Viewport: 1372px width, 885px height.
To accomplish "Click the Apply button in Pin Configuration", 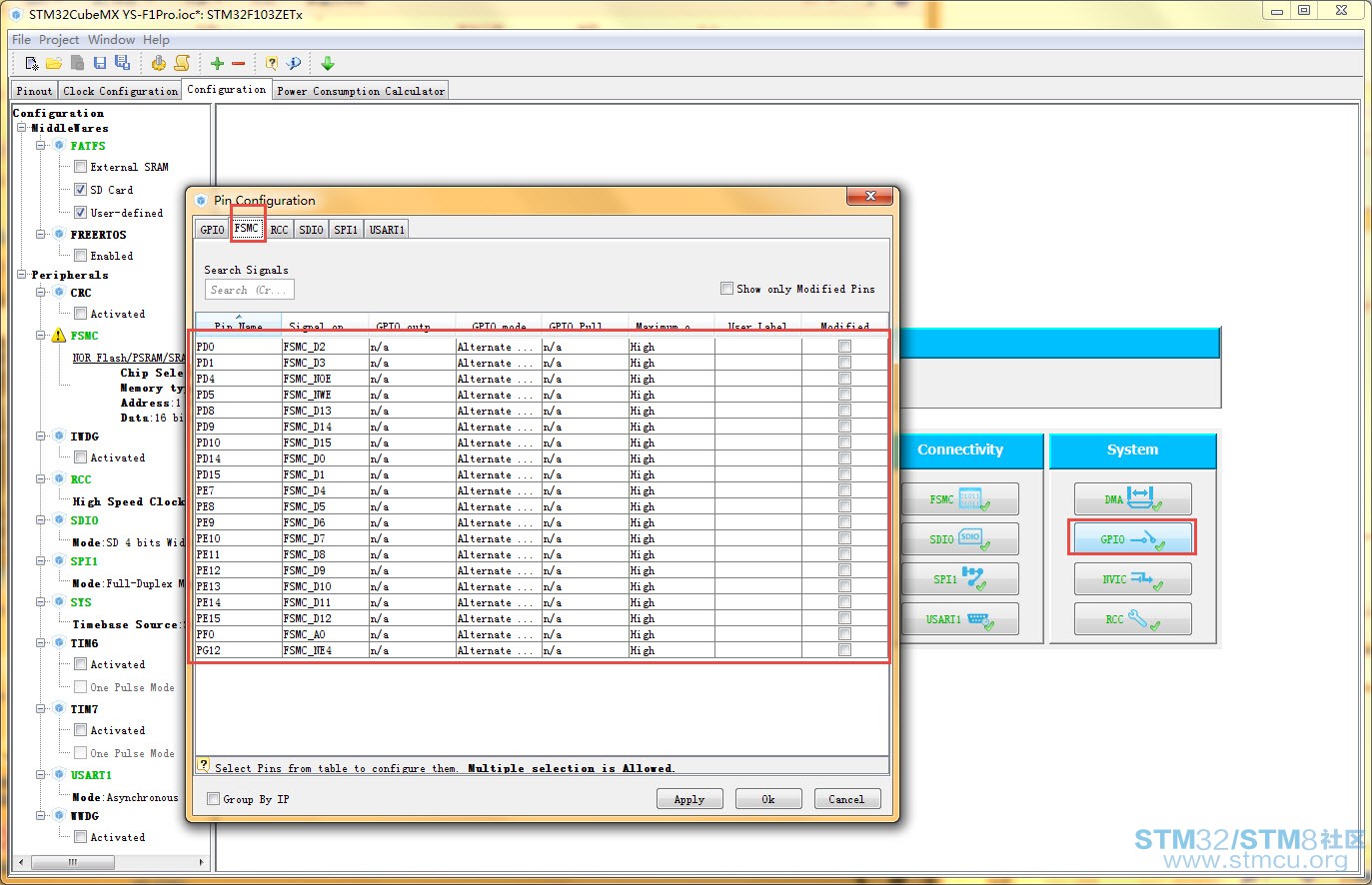I will [689, 799].
